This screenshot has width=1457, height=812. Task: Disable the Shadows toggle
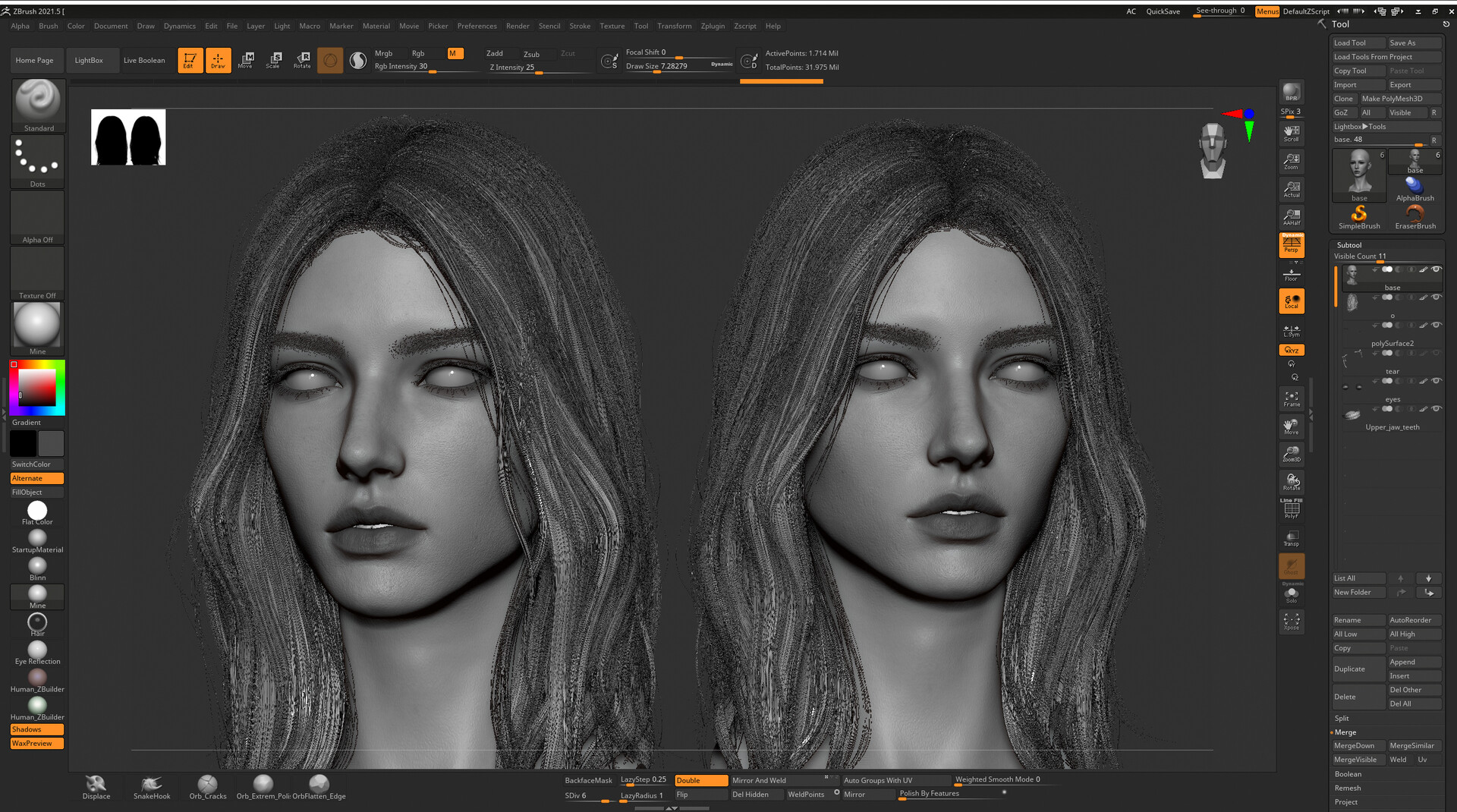[x=36, y=729]
